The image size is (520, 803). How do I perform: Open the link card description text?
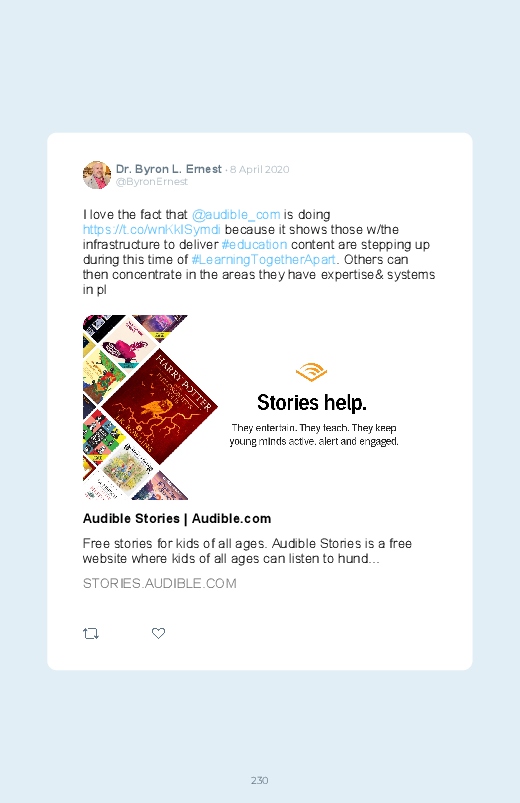click(247, 551)
